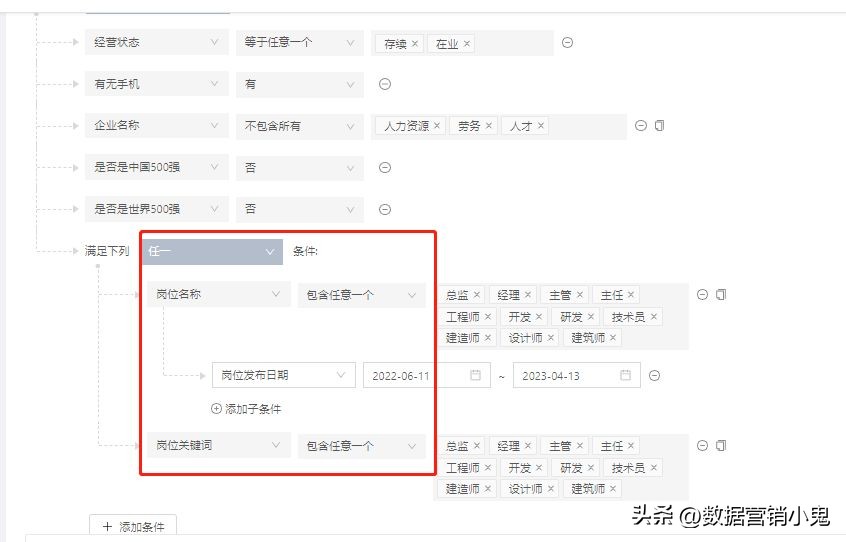Open the 有 value dropdown
The width and height of the screenshot is (846, 542).
click(299, 84)
